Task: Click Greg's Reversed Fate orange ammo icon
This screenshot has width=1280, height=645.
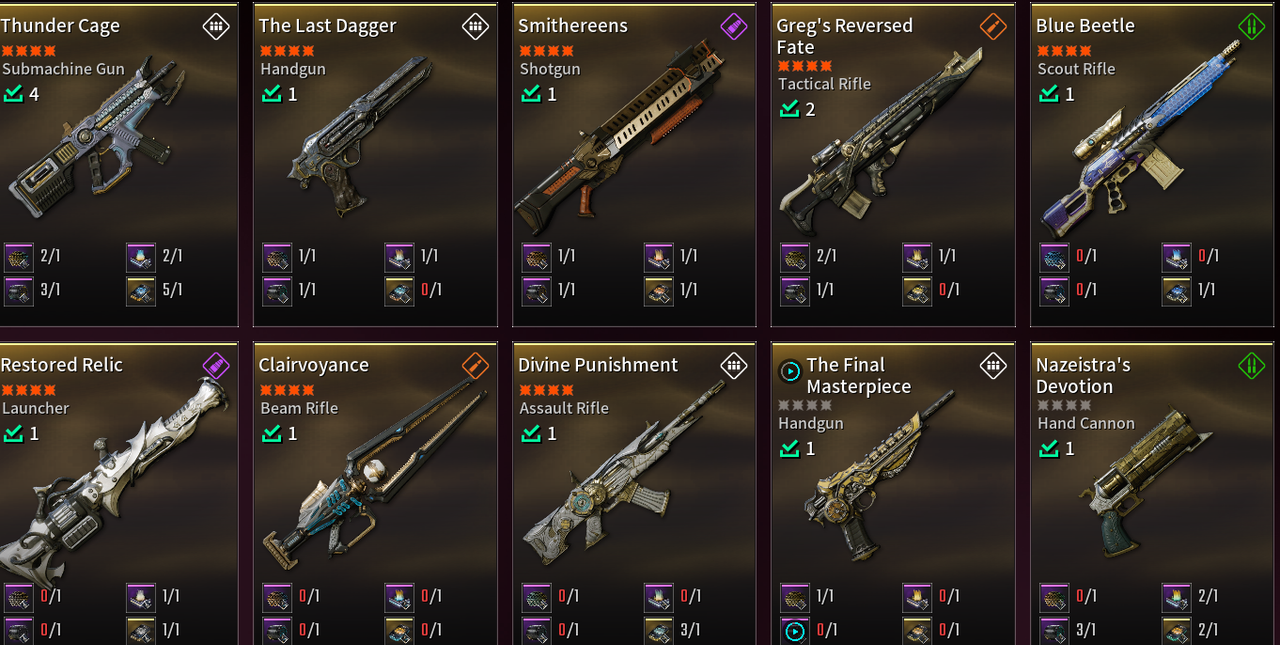Action: pos(993,26)
